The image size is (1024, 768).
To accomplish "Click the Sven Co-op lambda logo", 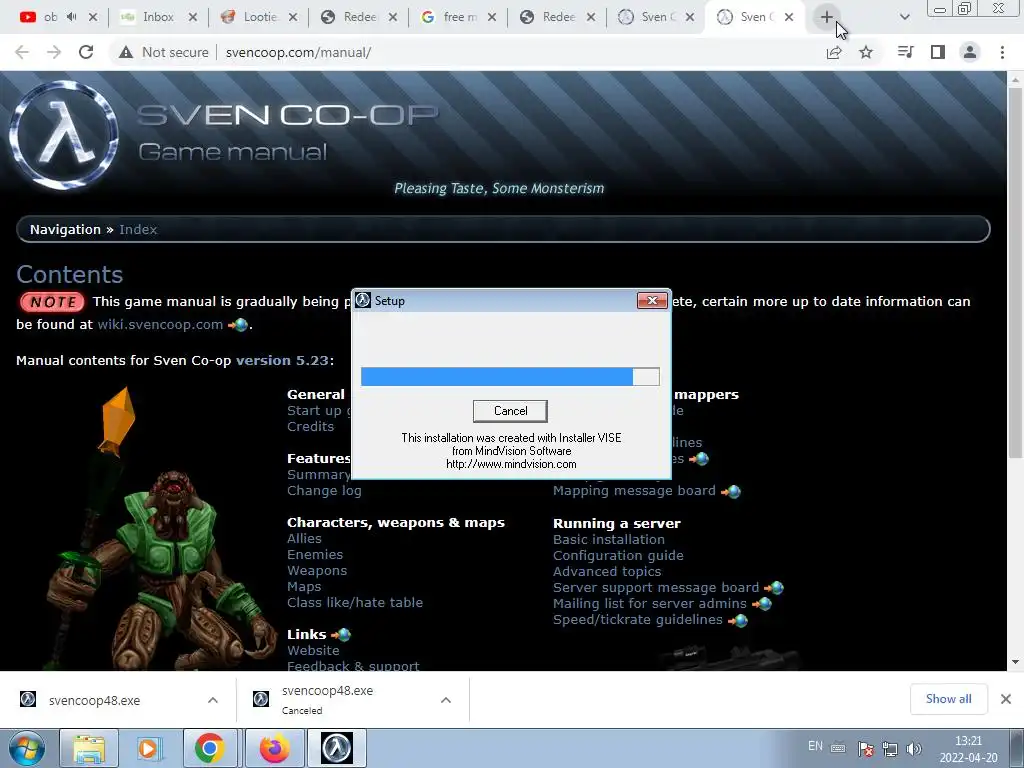I will coord(63,136).
